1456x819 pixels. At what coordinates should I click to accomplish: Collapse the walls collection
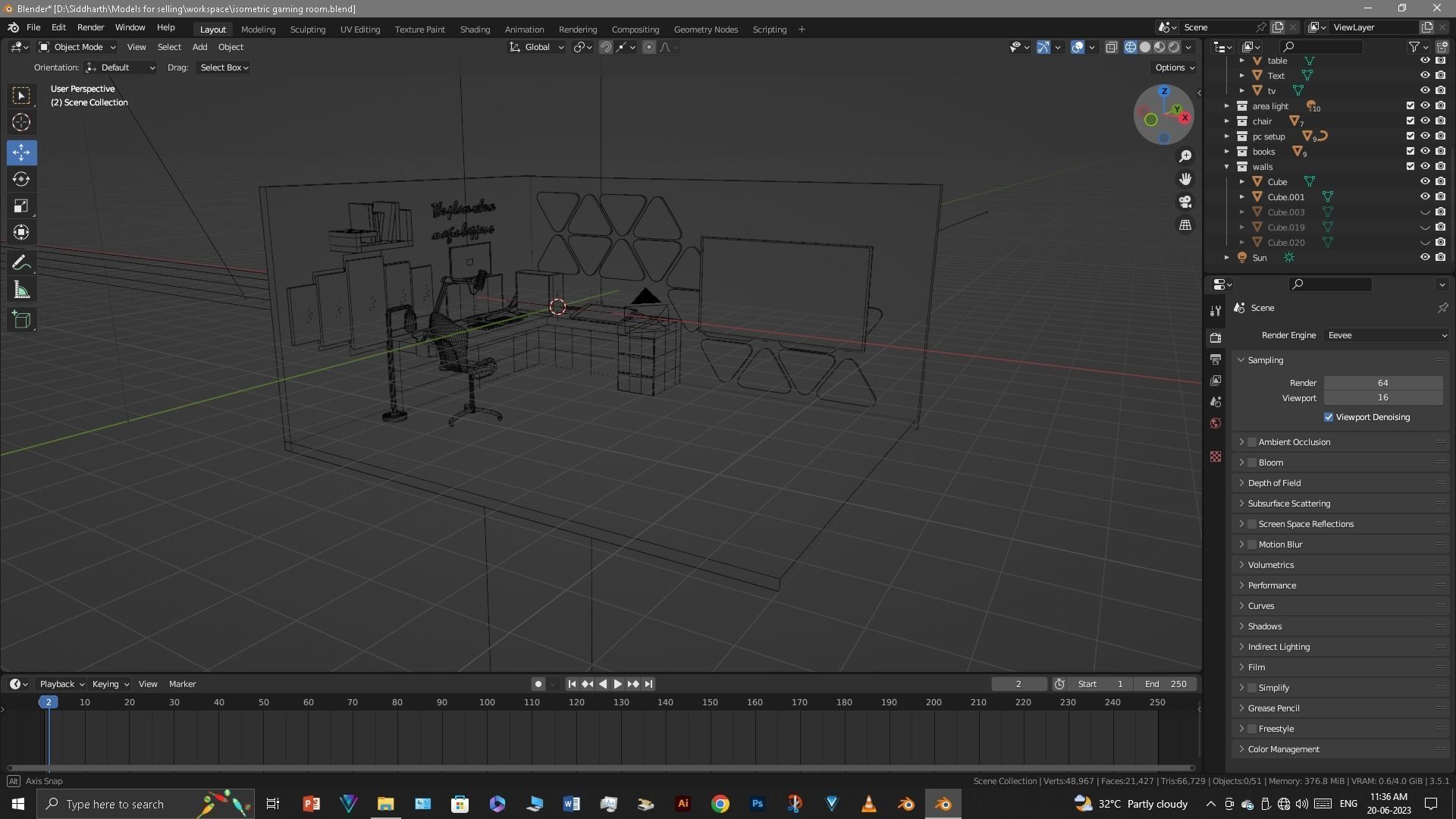(1227, 167)
